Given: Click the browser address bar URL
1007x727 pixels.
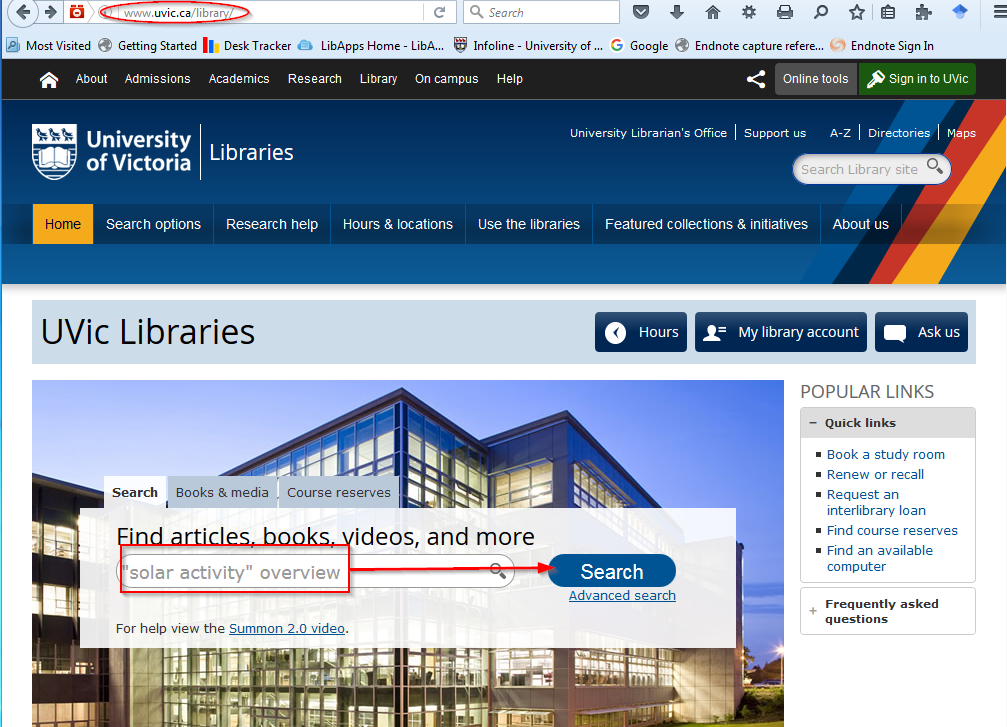Looking at the screenshot, I should coord(179,12).
